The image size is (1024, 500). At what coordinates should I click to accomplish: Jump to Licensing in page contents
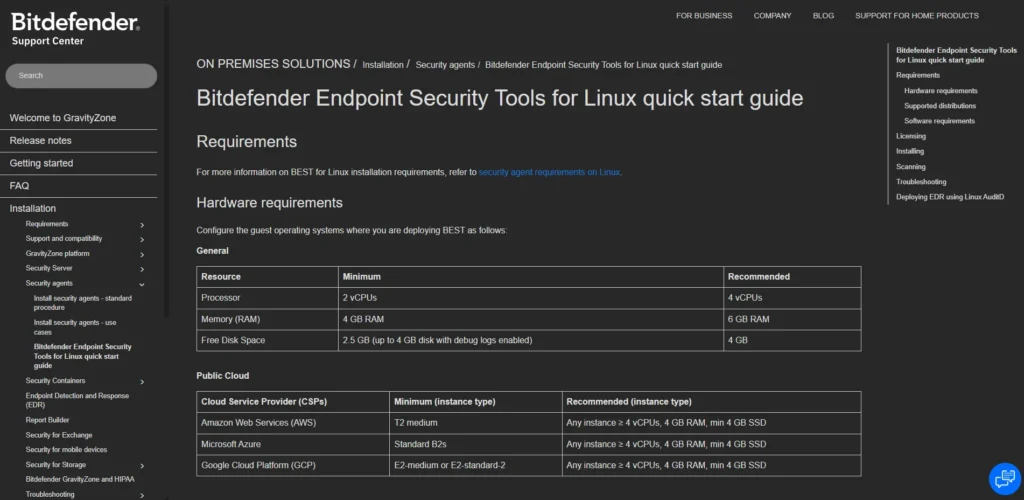tap(910, 136)
